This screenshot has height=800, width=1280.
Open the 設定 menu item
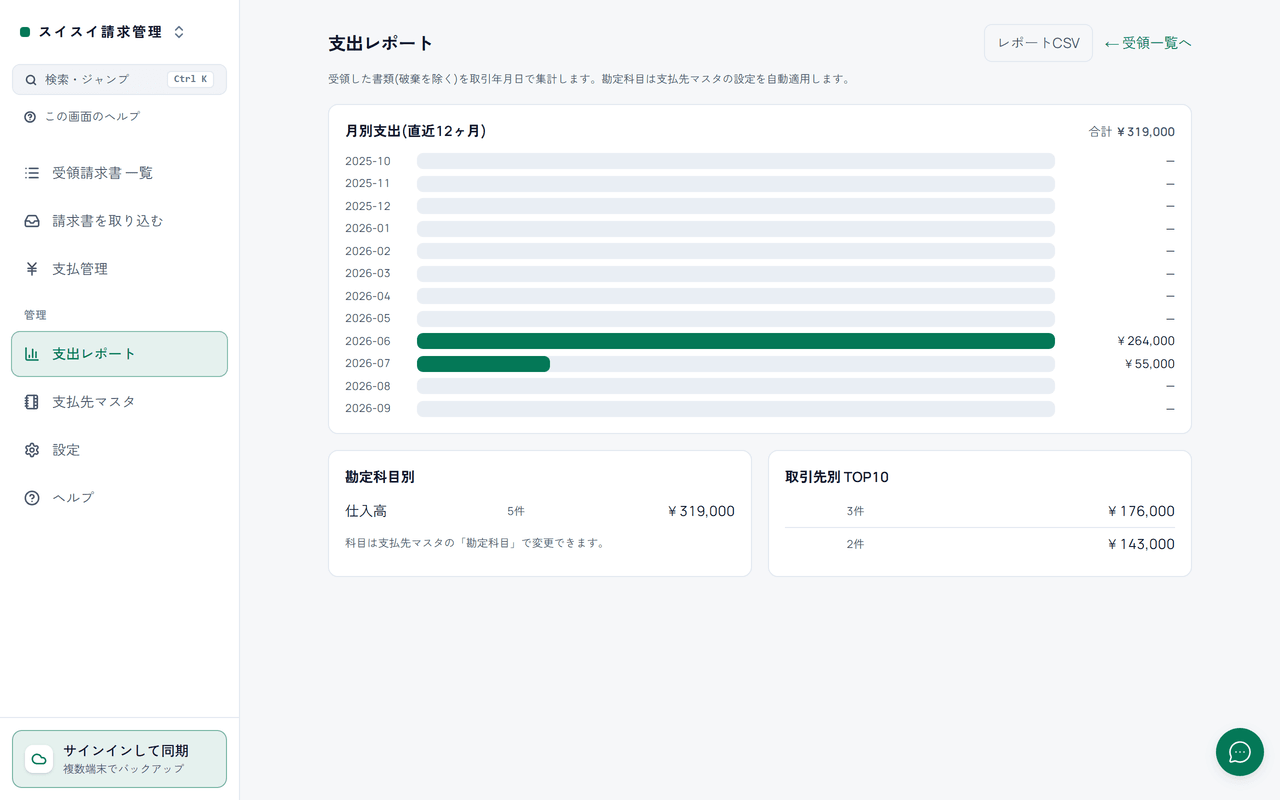[119, 450]
